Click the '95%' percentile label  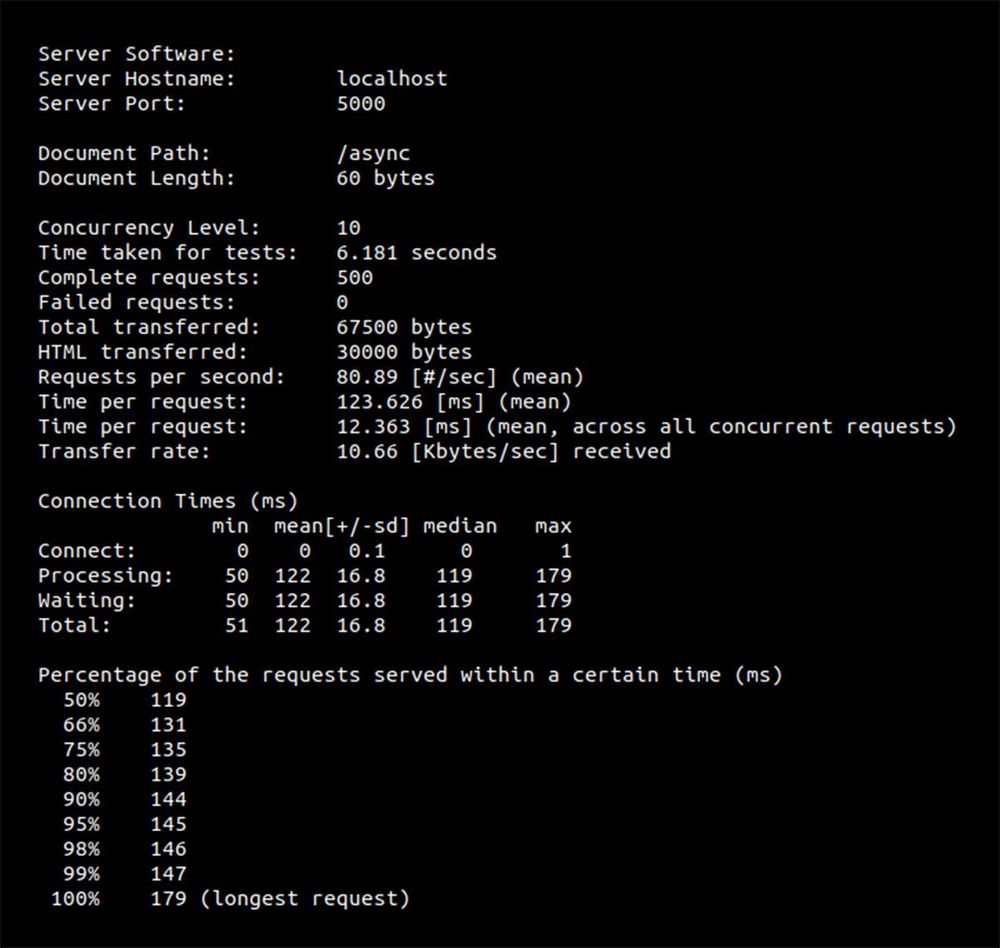coord(81,824)
